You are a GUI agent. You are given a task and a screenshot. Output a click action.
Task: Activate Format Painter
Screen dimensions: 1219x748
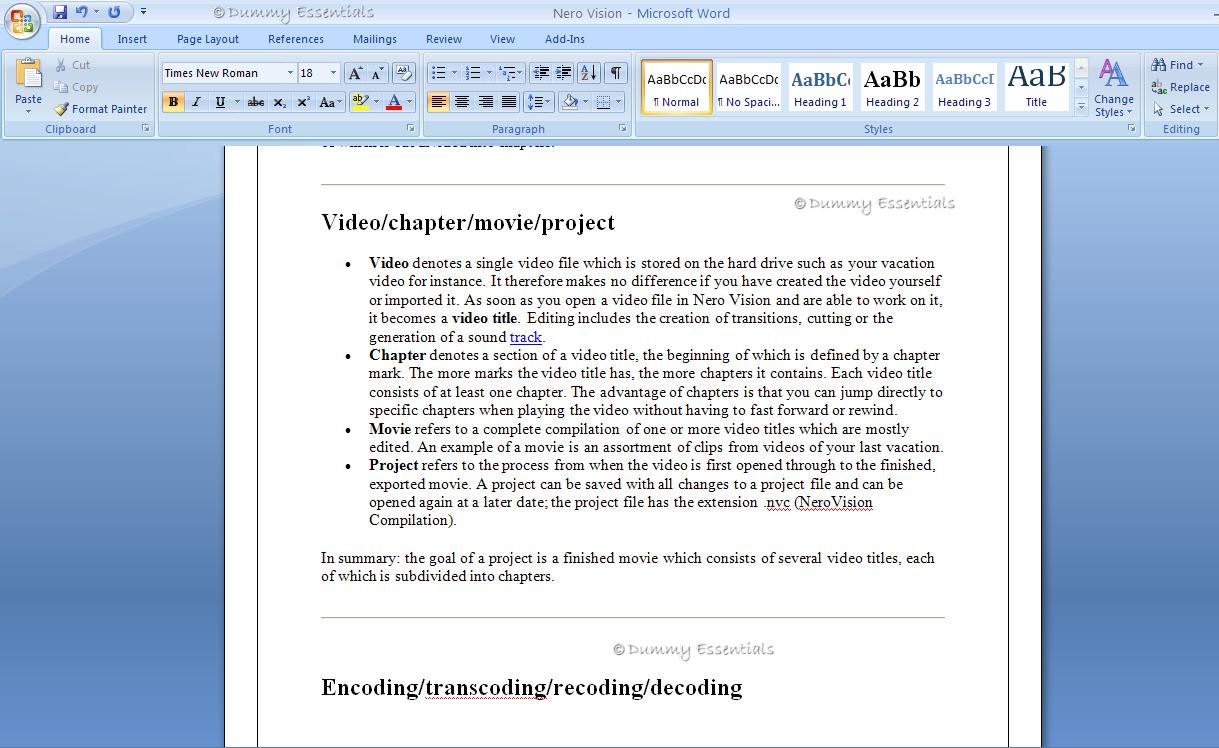click(100, 109)
